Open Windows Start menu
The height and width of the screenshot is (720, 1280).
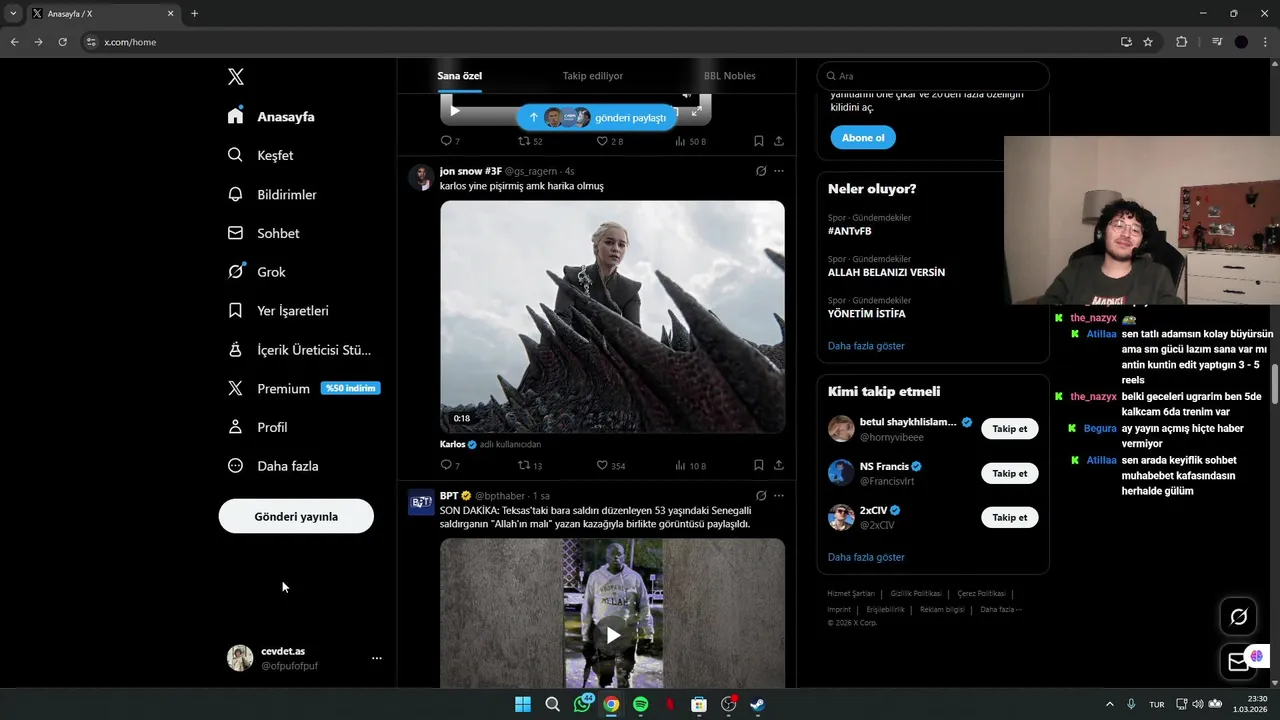(523, 704)
